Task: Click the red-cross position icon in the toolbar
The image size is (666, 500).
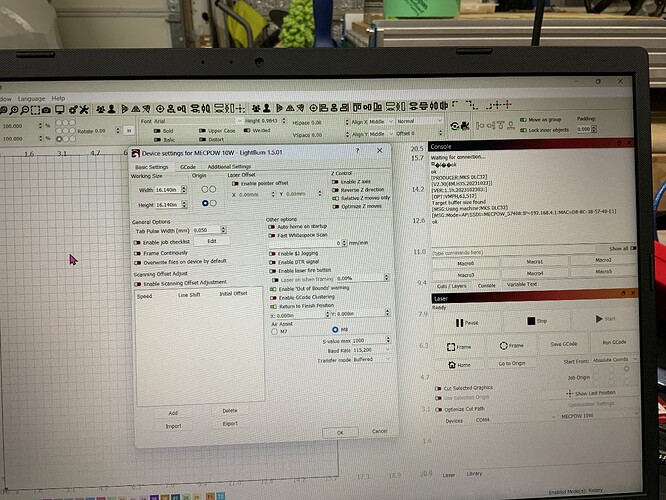Action: [x=507, y=105]
